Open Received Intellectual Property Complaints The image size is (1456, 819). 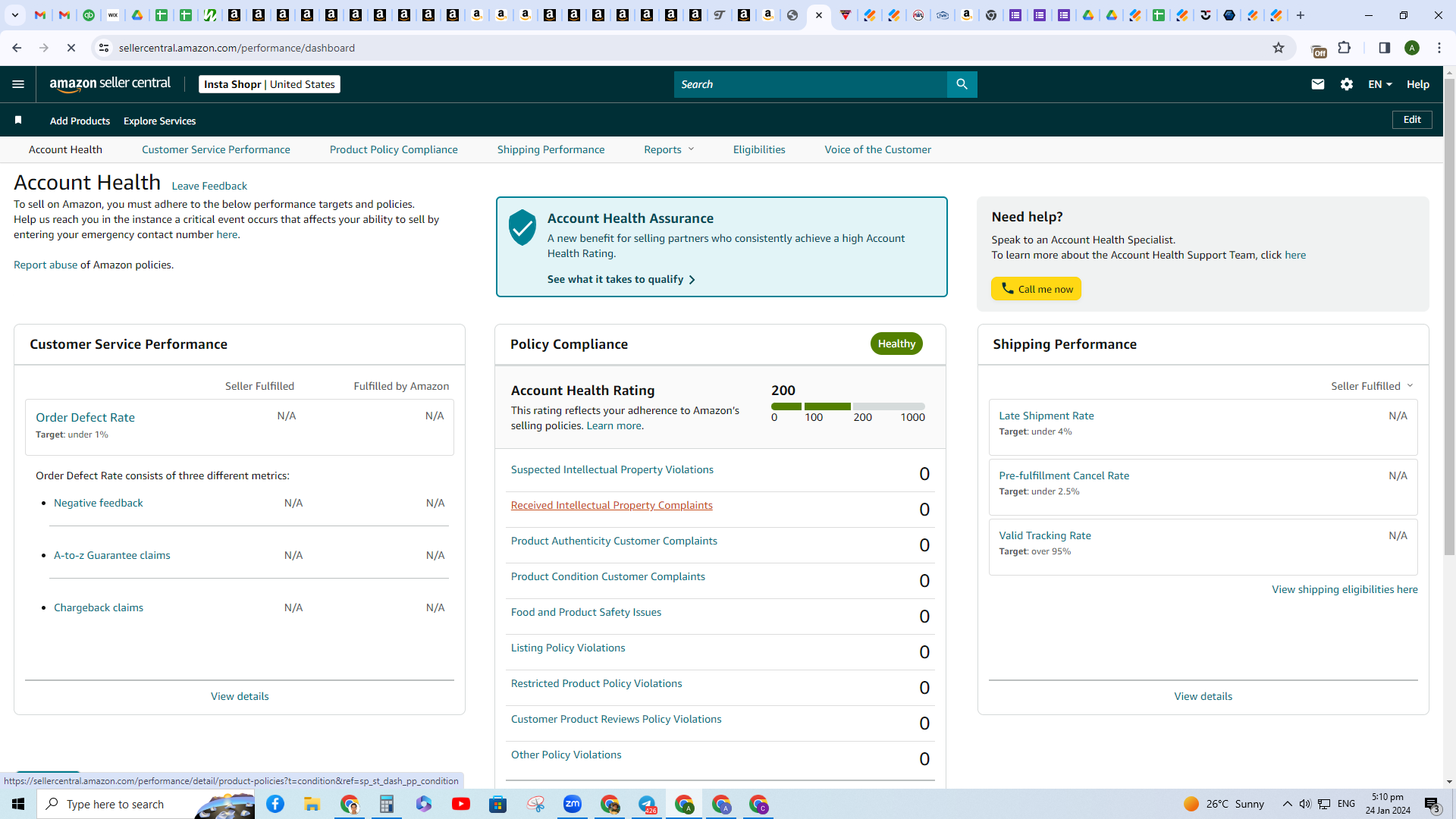click(612, 505)
